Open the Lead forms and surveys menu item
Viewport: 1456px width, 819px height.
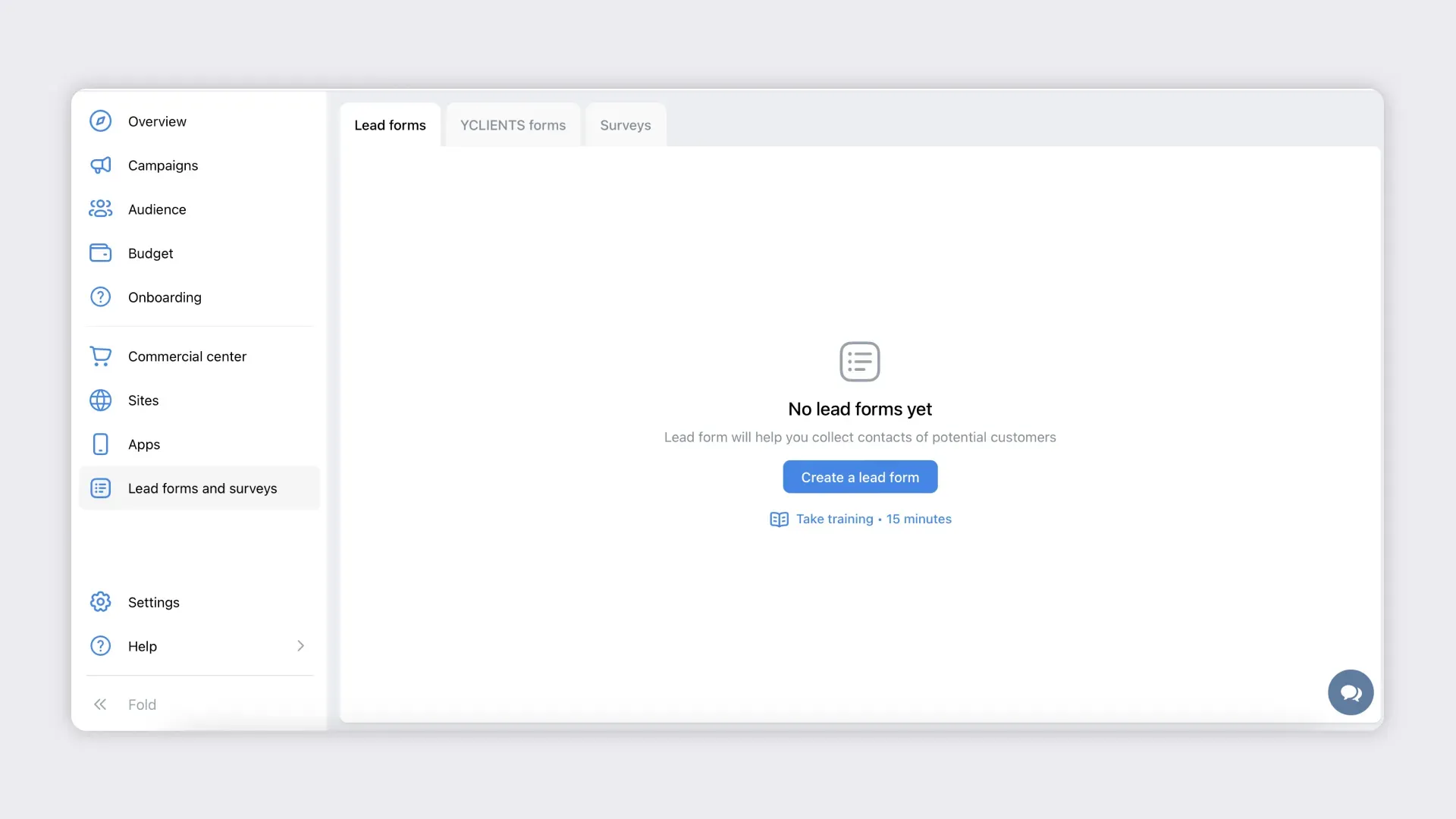point(202,488)
